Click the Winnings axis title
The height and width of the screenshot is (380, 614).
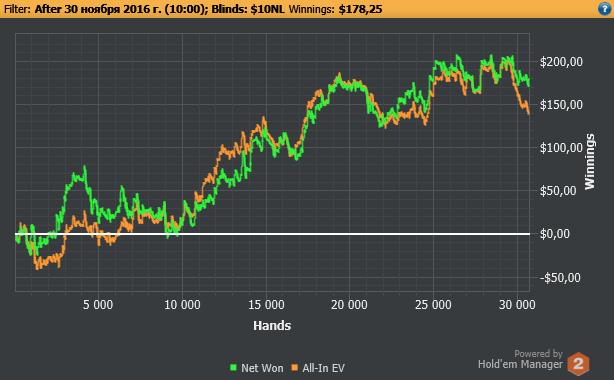pos(590,162)
